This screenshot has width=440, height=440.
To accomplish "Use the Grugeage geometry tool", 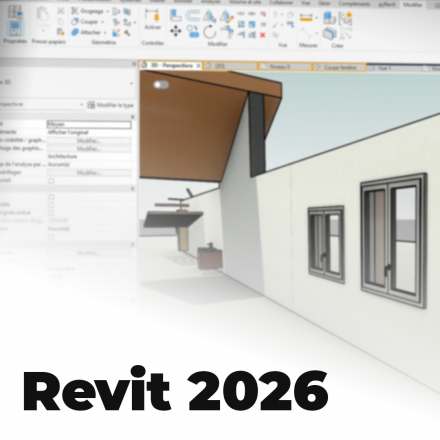I will [x=87, y=11].
